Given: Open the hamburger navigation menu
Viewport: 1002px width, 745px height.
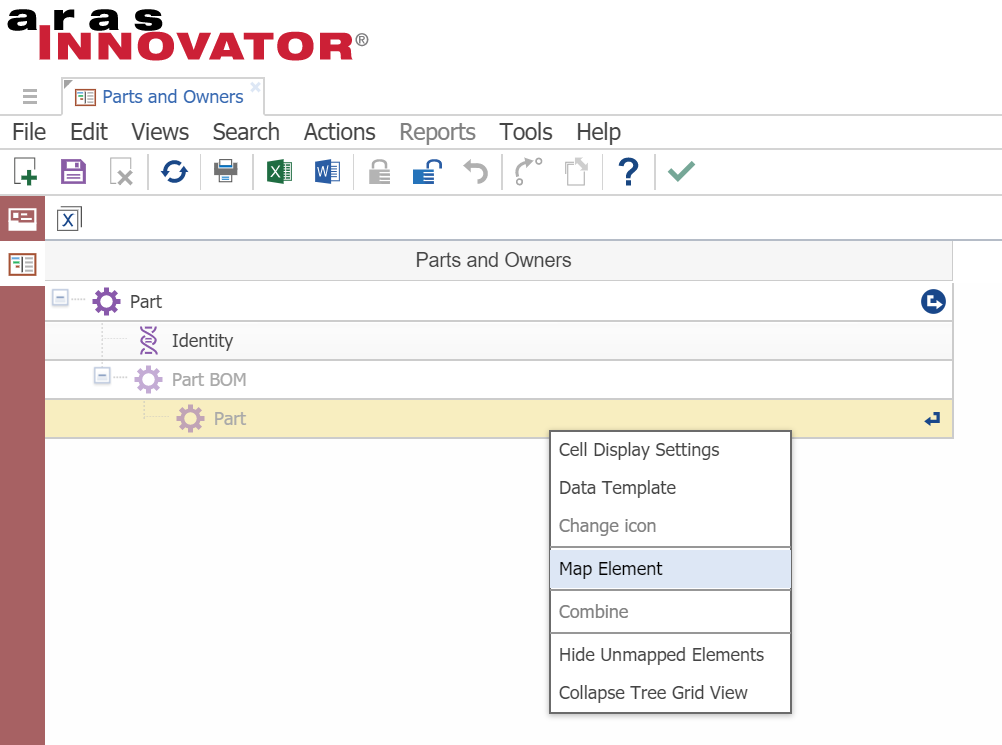Looking at the screenshot, I should (x=30, y=97).
